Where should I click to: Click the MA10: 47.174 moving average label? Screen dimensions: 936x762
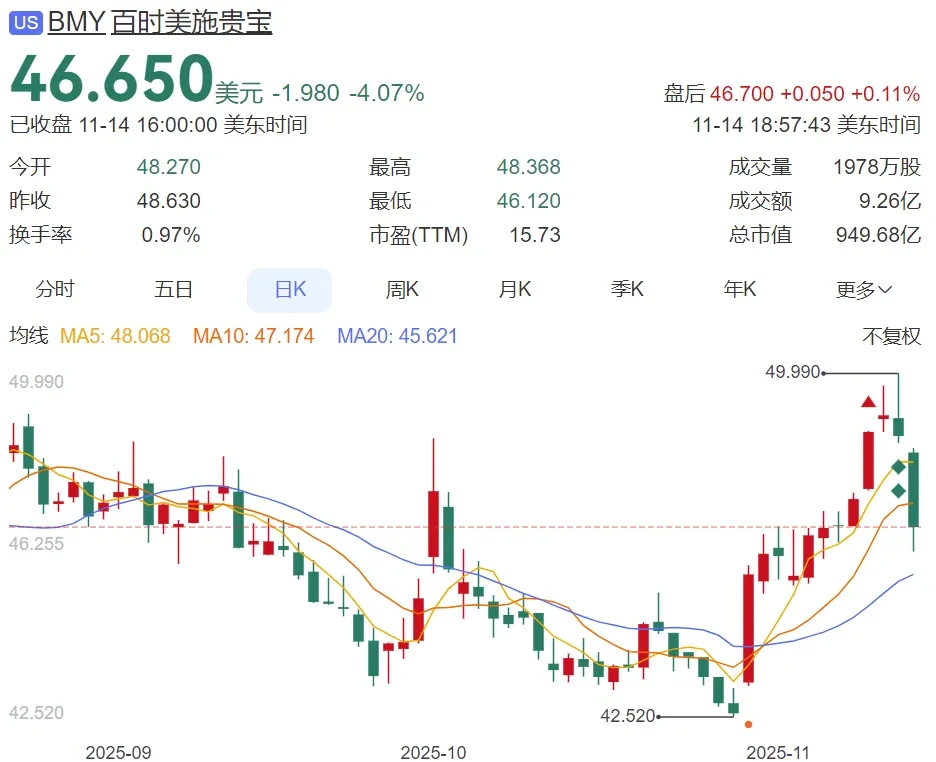click(253, 336)
